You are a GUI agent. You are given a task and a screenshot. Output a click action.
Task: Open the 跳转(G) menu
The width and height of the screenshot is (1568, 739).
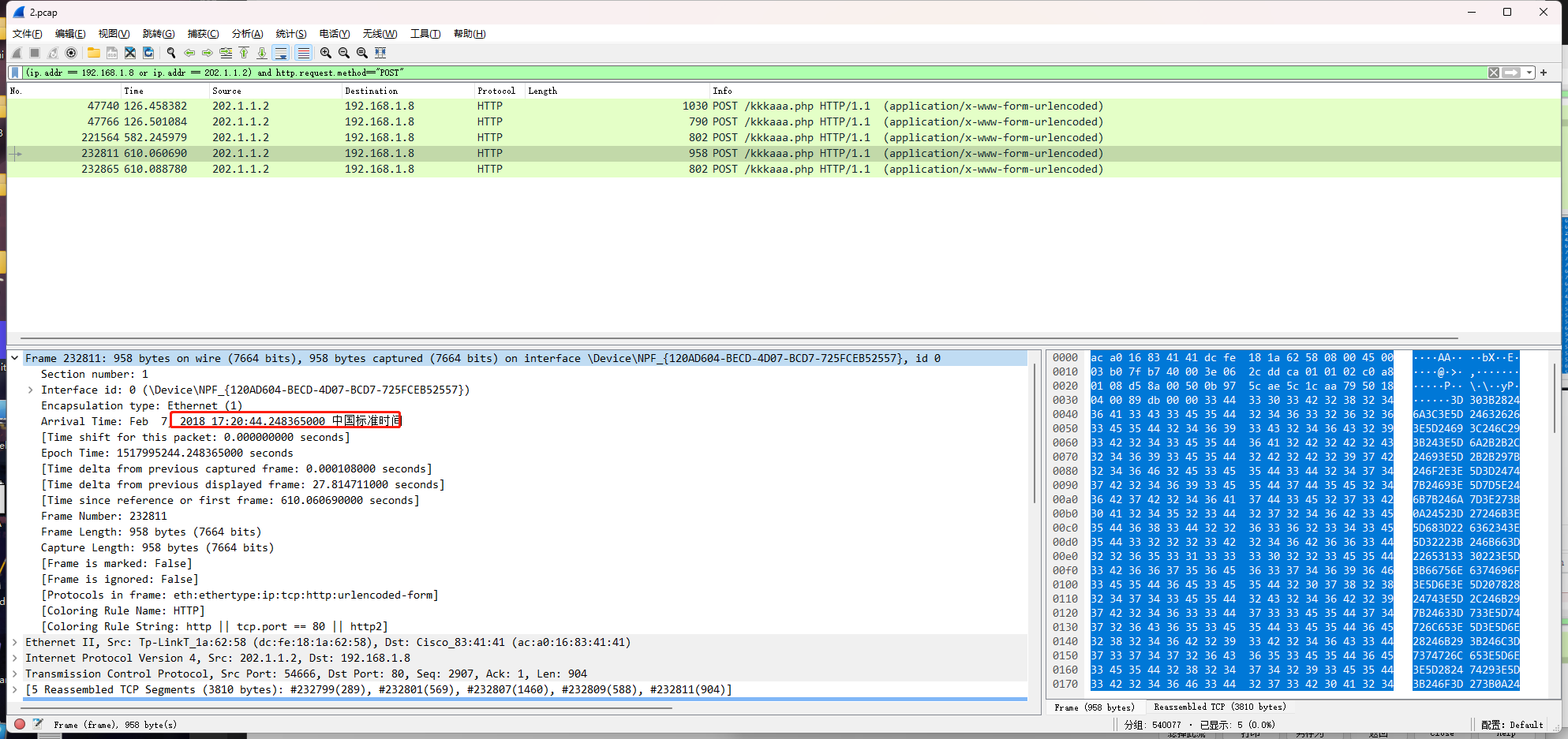point(159,34)
